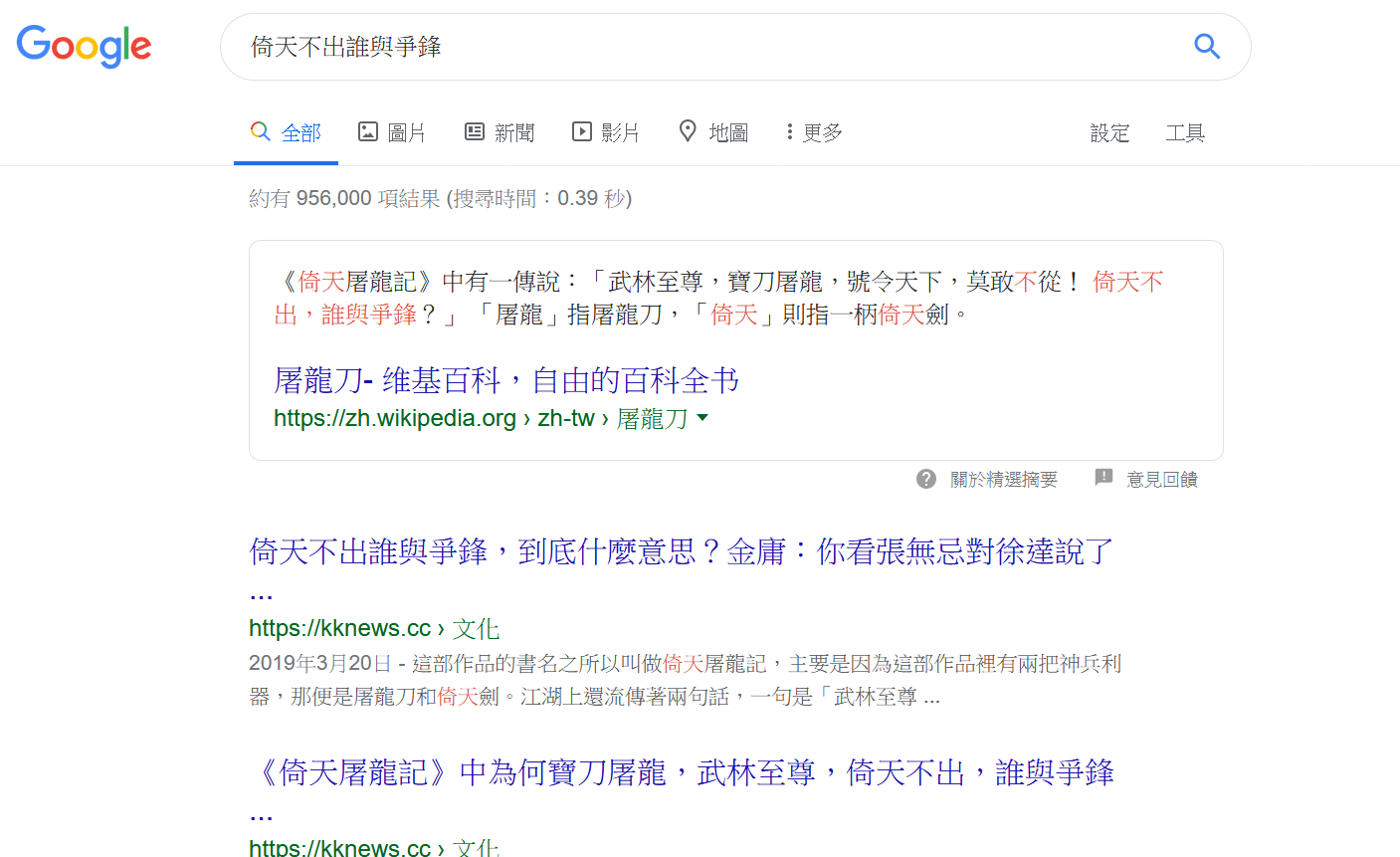Open result 《倚天屠龍記》中為何寶刀屠龍

tap(682, 791)
